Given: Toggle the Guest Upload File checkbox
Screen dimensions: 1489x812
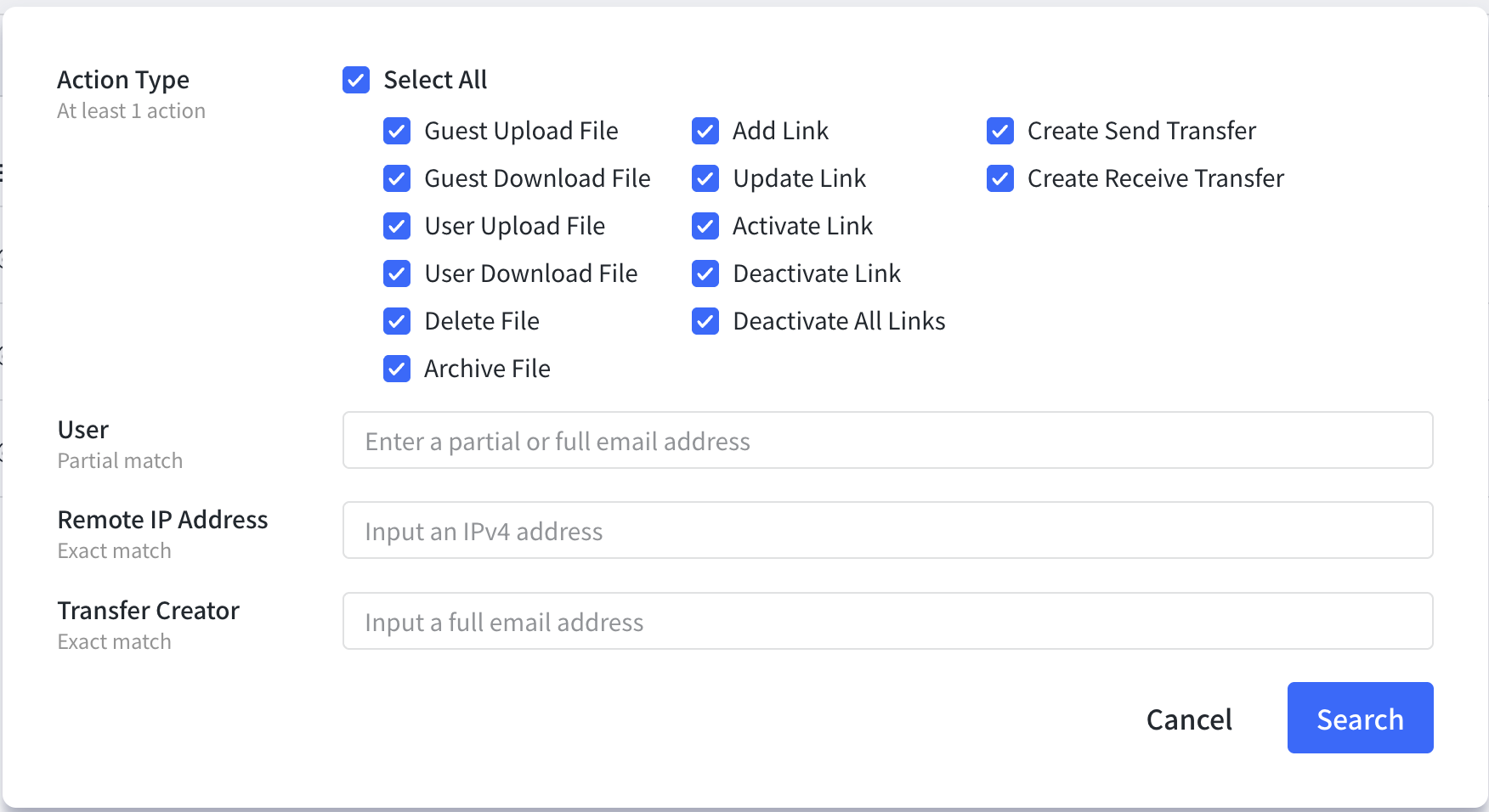Looking at the screenshot, I should pos(397,131).
